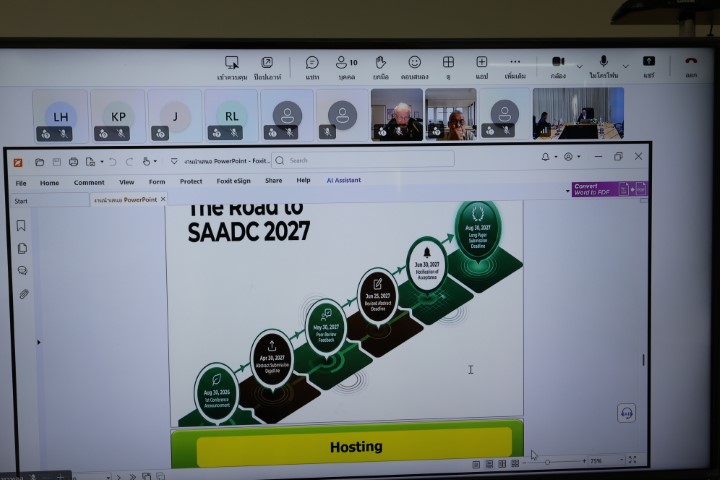The height and width of the screenshot is (480, 720).
Task: Open the support headset chat icon
Action: [627, 412]
